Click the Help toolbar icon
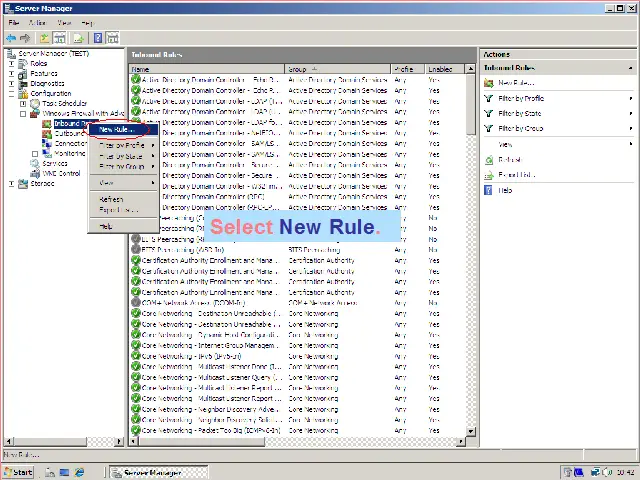The image size is (640, 480). (98, 38)
